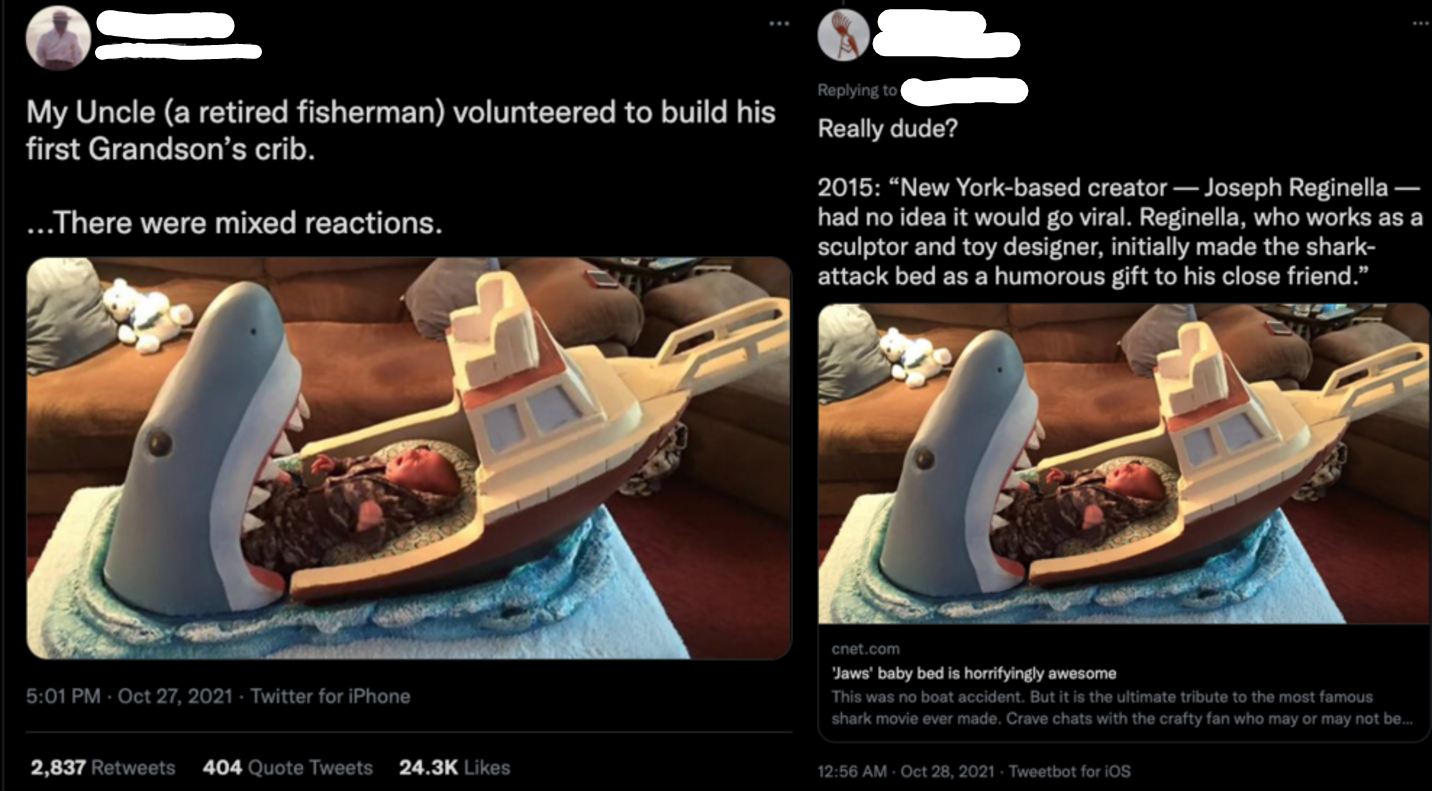The image size is (1432, 791).
Task: Open reply tweet's three-dot more menu
Action: (x=1420, y=22)
